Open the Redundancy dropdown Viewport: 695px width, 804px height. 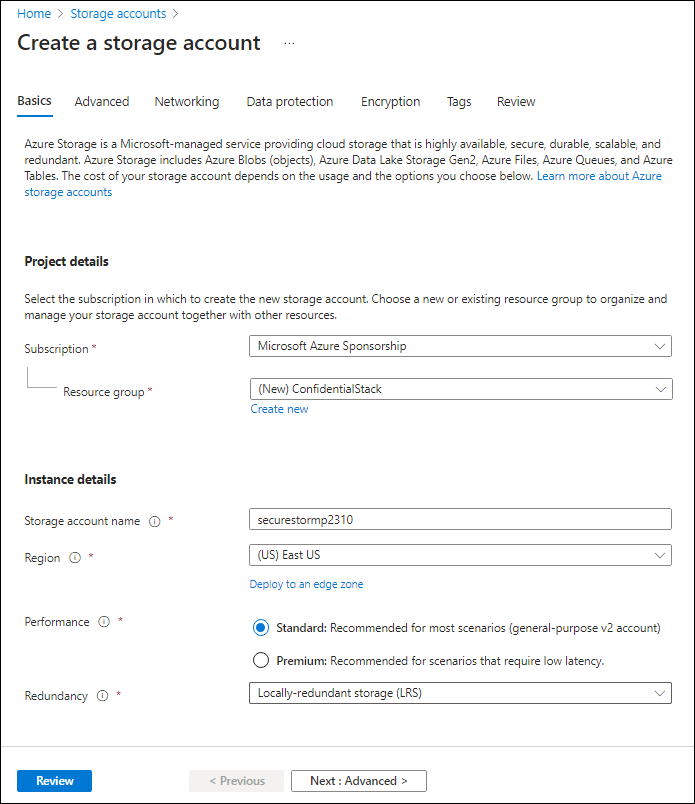(x=460, y=693)
